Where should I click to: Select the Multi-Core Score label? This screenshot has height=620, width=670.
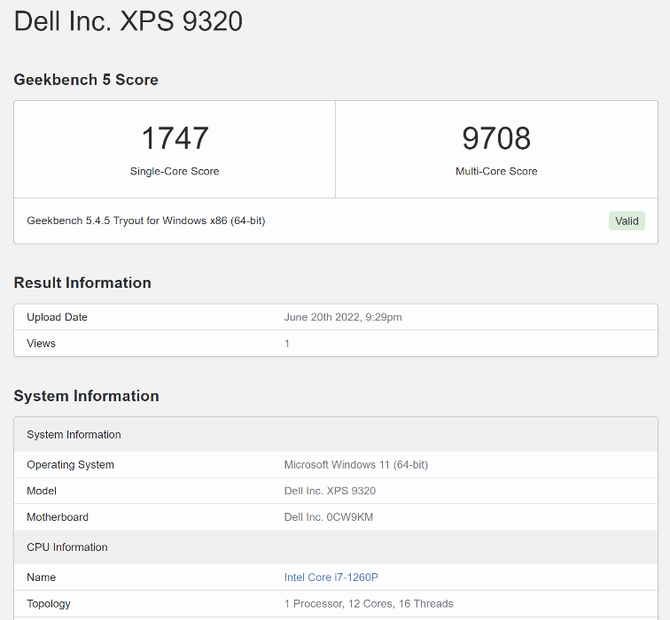pyautogui.click(x=496, y=171)
